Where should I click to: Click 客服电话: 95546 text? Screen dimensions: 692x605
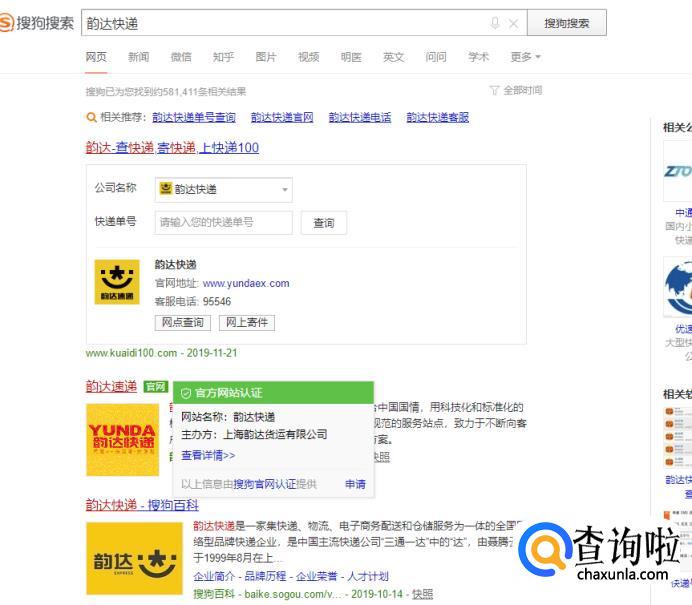[x=192, y=301]
